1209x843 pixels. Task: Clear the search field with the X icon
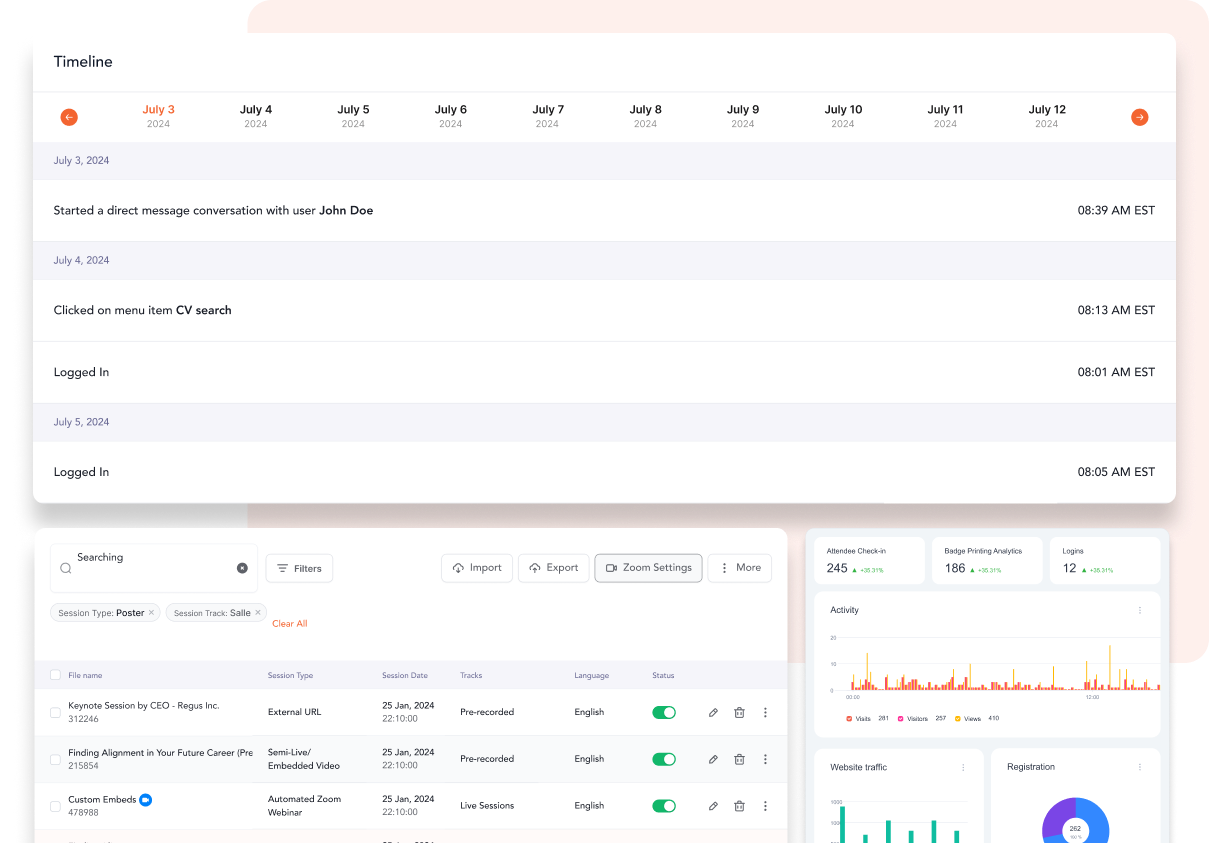(x=242, y=568)
